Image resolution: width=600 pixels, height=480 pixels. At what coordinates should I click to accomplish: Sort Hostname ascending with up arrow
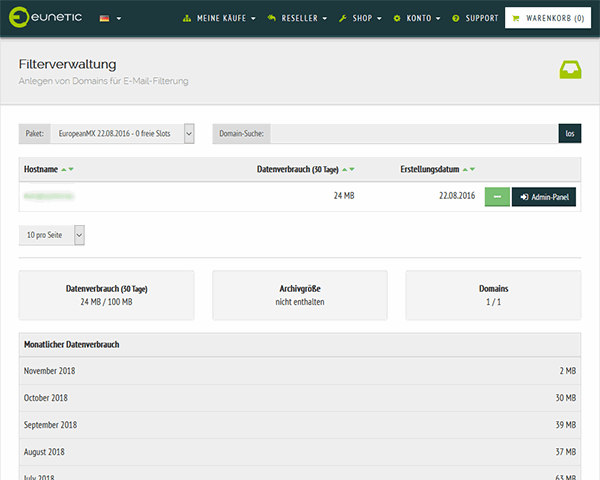(x=64, y=169)
